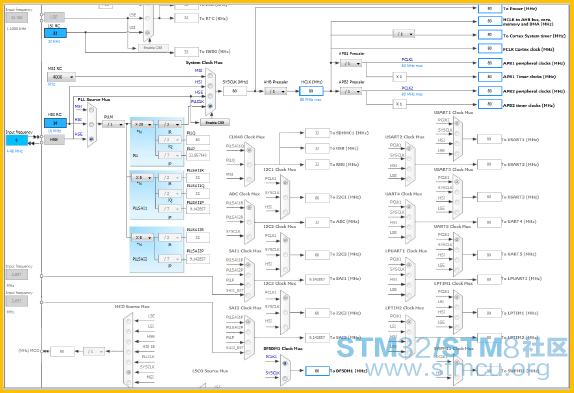The width and height of the screenshot is (574, 393).
Task: Open the PLLSAI1 /R divider dropdown
Action: [x=170, y=177]
